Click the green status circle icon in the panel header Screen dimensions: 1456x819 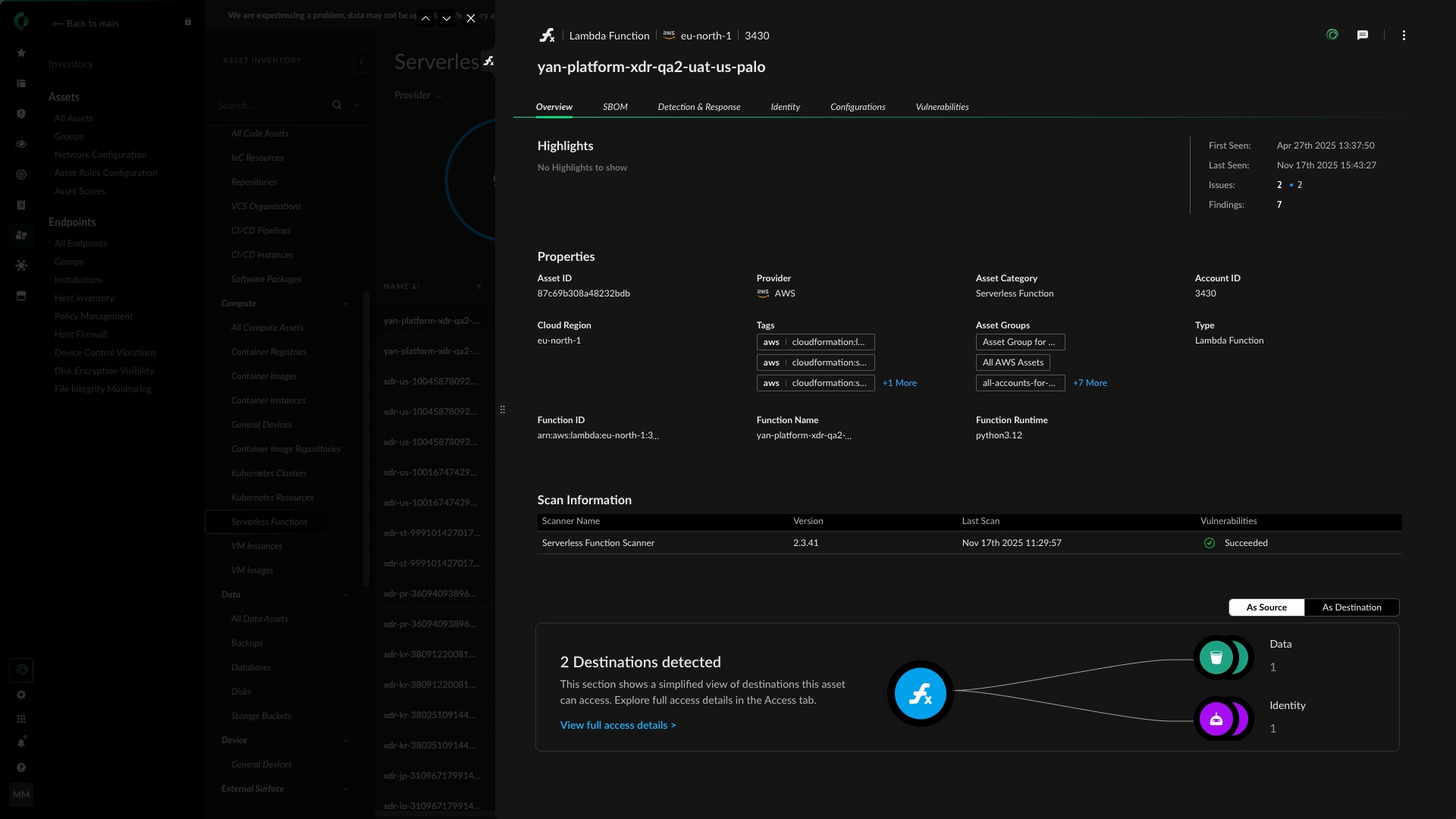pyautogui.click(x=1332, y=35)
